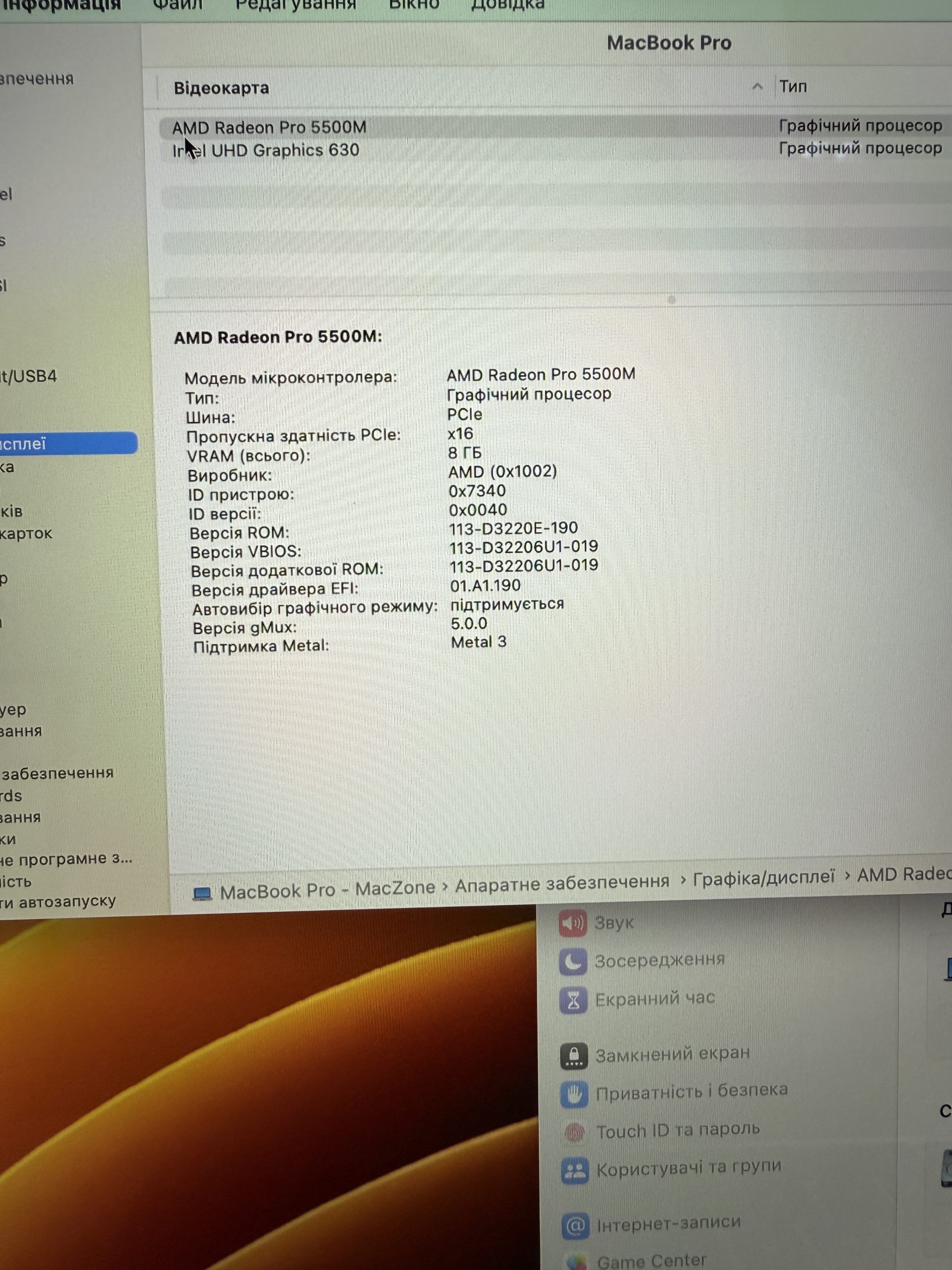The image size is (952, 1270).
Task: Click the VRAM value 8 ГБ
Action: [x=465, y=453]
